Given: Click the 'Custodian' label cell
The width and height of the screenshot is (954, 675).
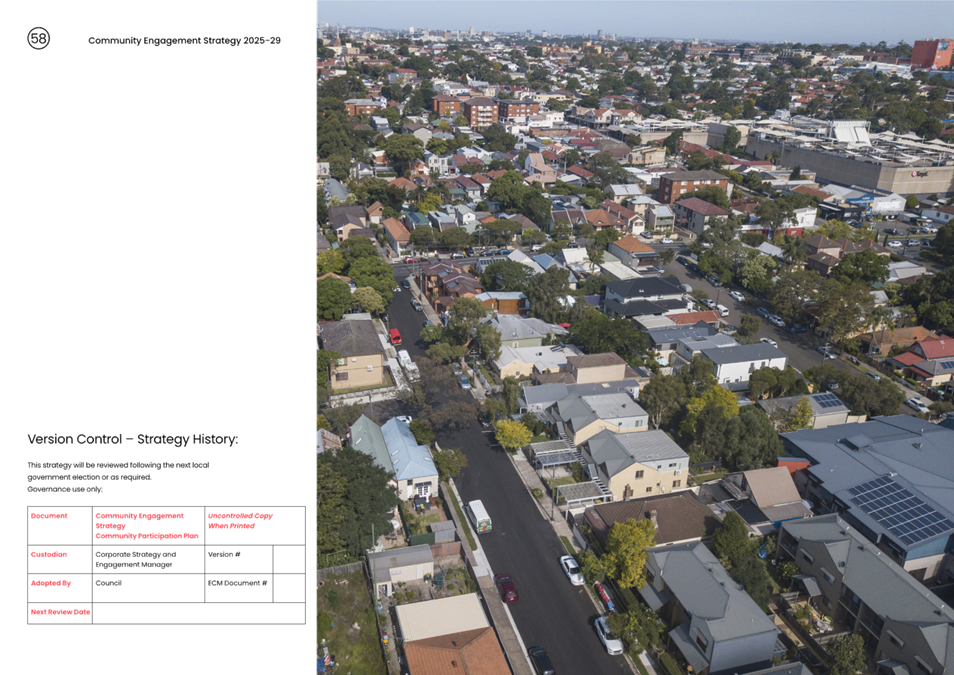Looking at the screenshot, I should tap(60, 559).
